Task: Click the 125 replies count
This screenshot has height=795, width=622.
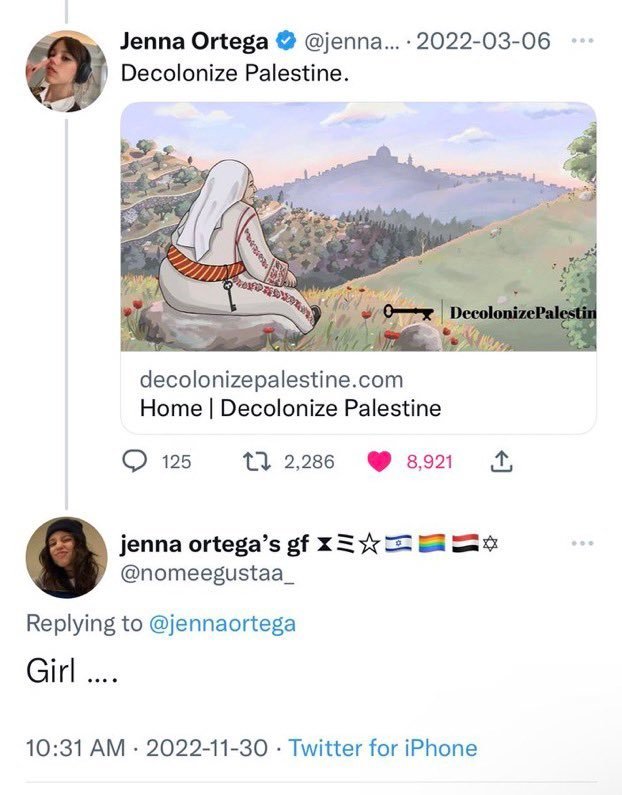Action: coord(176,462)
